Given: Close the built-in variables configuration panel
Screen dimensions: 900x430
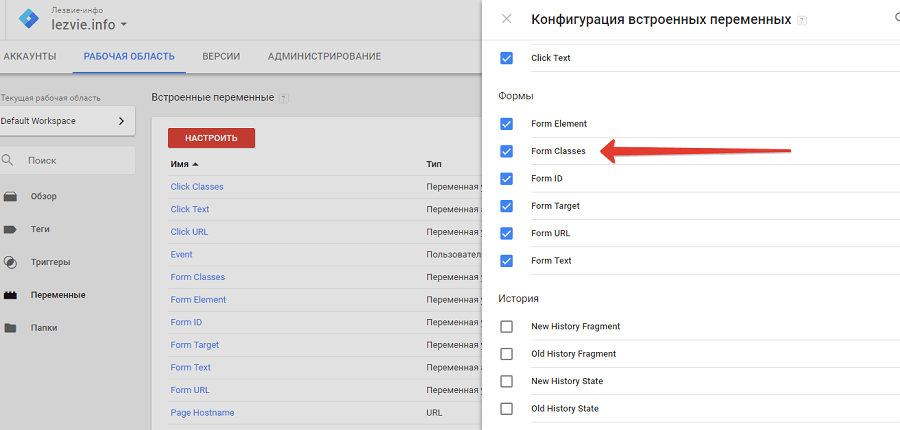Looking at the screenshot, I should click(507, 19).
